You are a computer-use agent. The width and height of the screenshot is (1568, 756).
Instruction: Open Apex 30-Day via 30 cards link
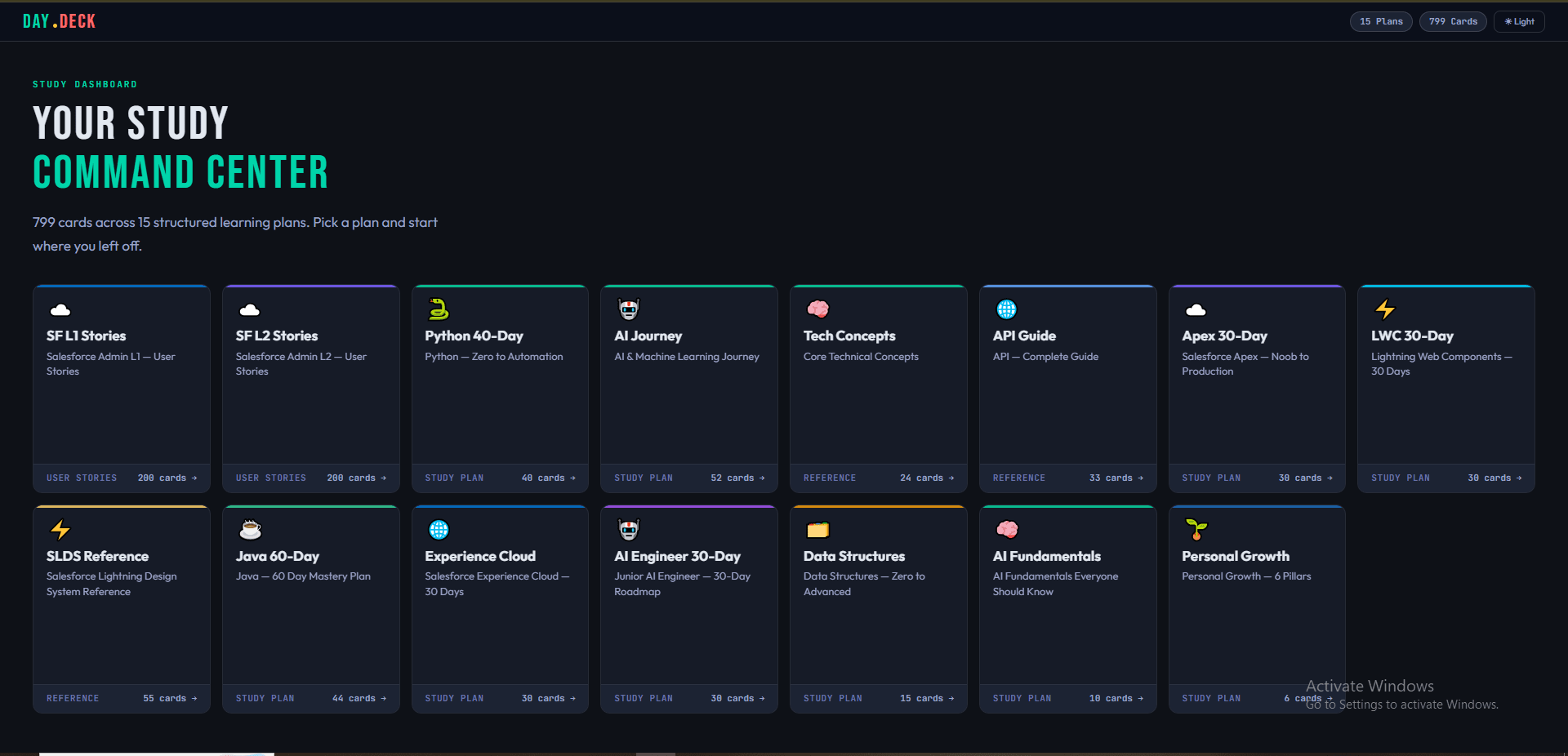1306,478
